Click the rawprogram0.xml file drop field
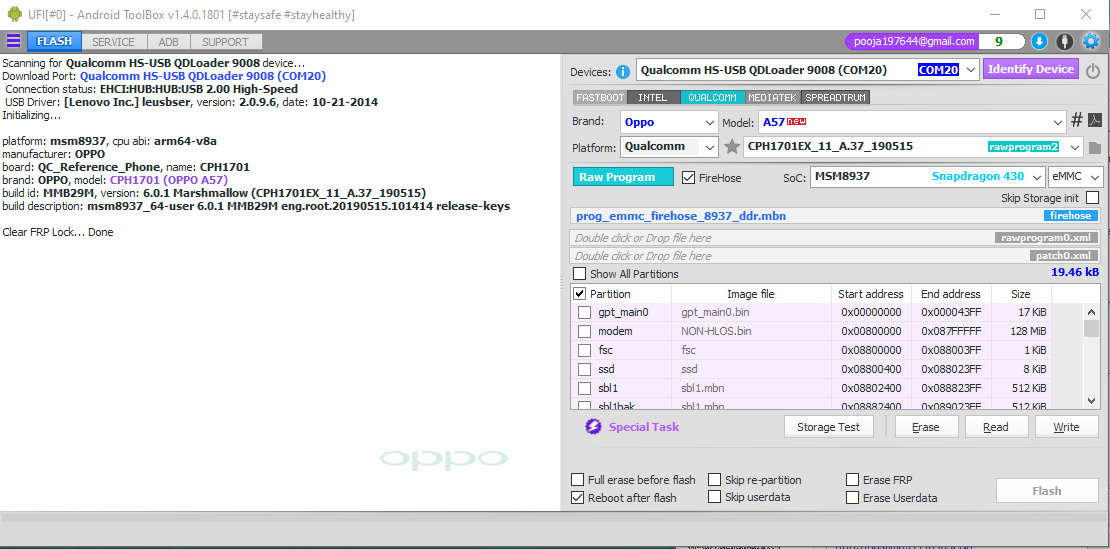The width and height of the screenshot is (1110, 549). point(835,238)
